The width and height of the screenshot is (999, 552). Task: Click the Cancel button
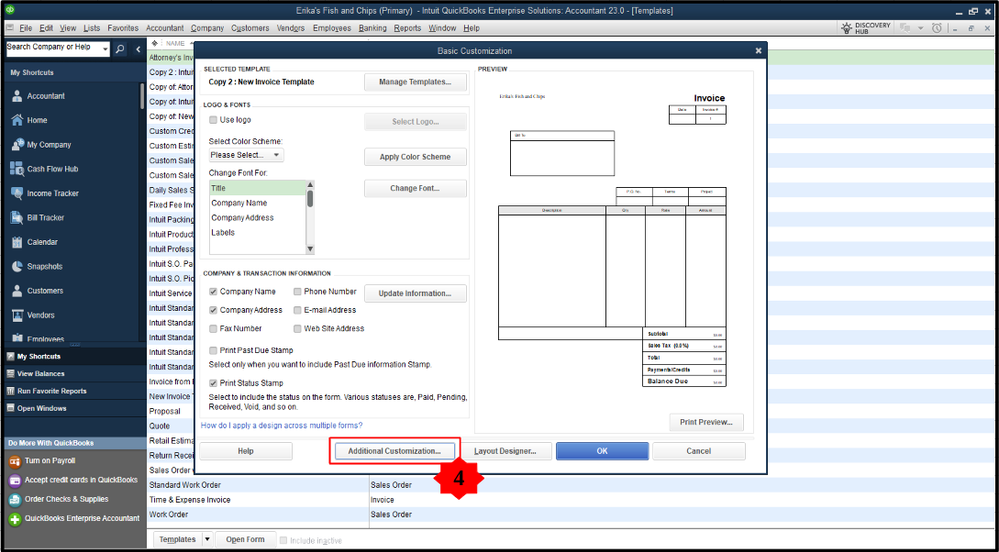pos(699,451)
